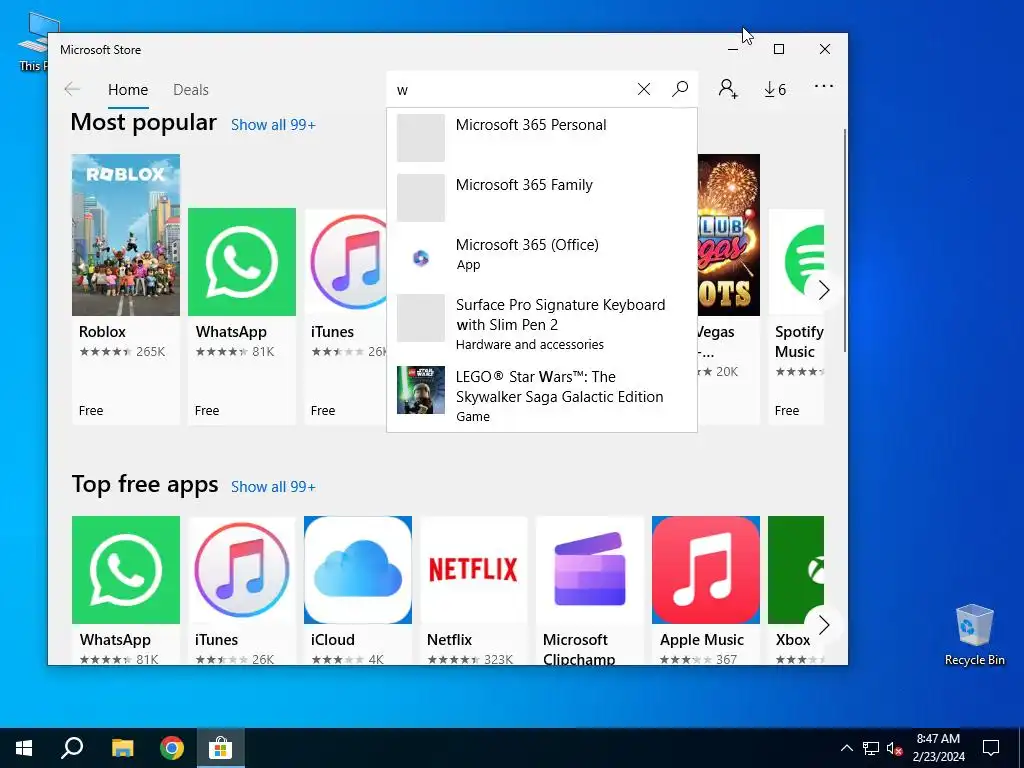The height and width of the screenshot is (768, 1024).
Task: Open the Xbox app tile
Action: [795, 590]
